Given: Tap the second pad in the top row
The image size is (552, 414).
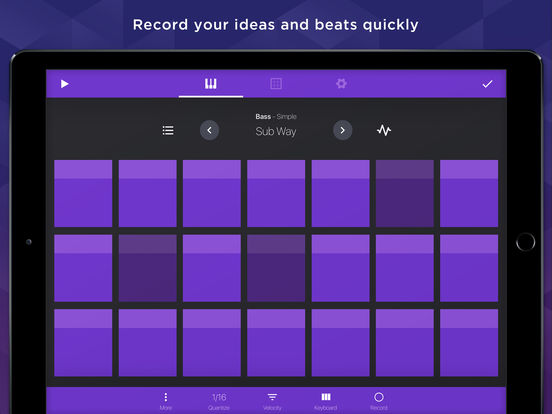Looking at the screenshot, I should click(x=148, y=194).
